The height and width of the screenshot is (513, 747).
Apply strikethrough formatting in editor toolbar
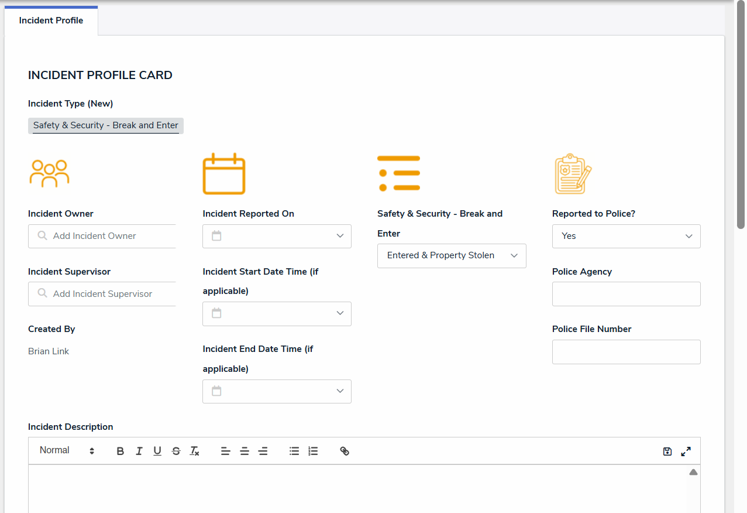click(176, 451)
